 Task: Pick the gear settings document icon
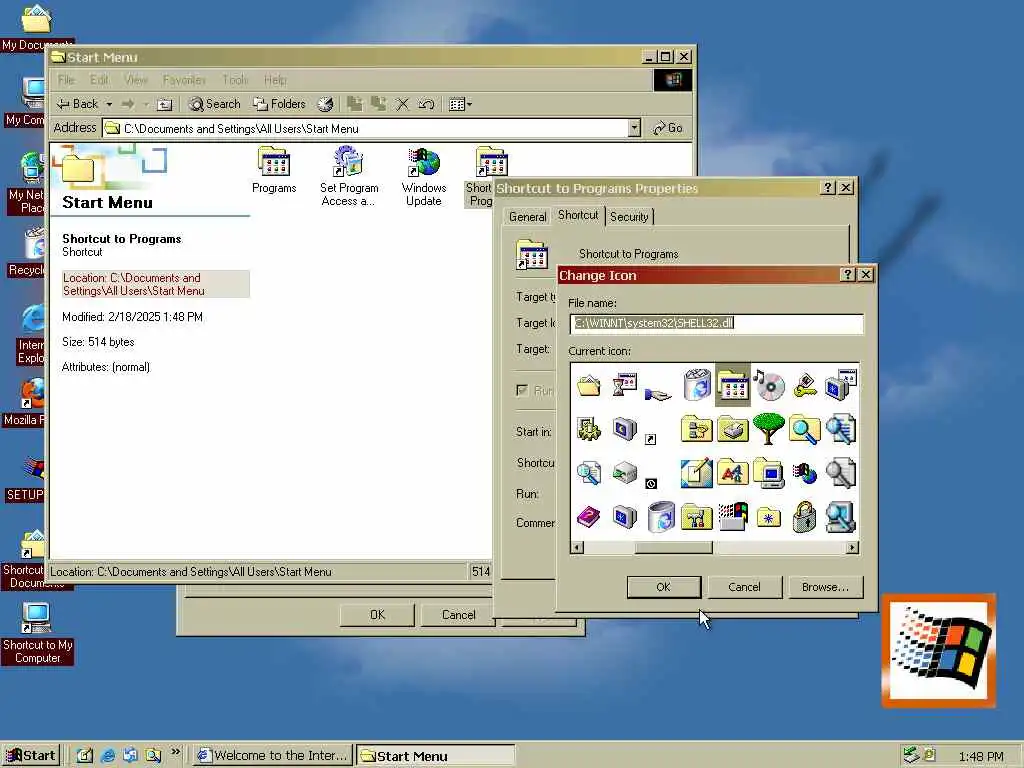pos(588,429)
